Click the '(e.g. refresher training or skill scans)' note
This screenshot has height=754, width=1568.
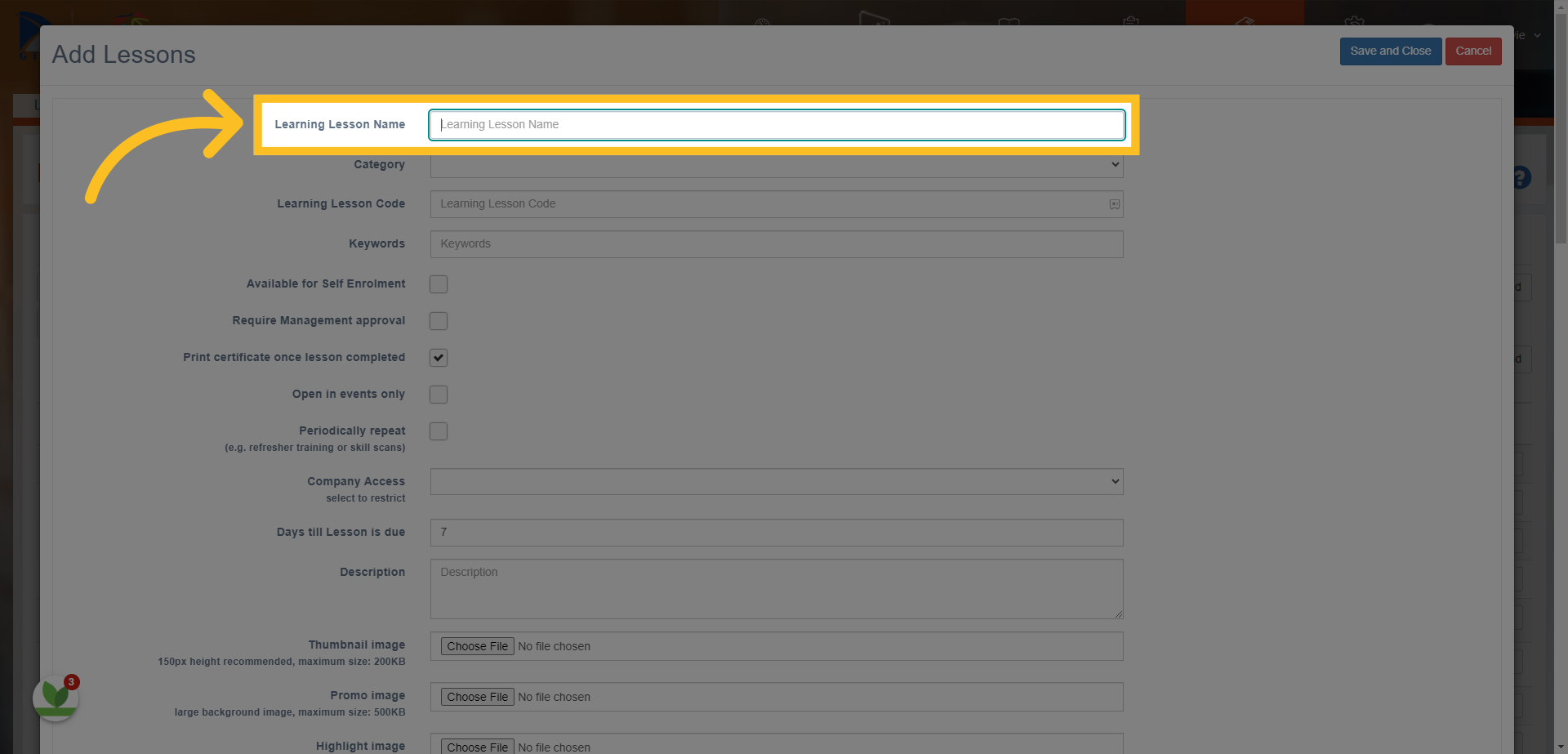click(x=315, y=448)
